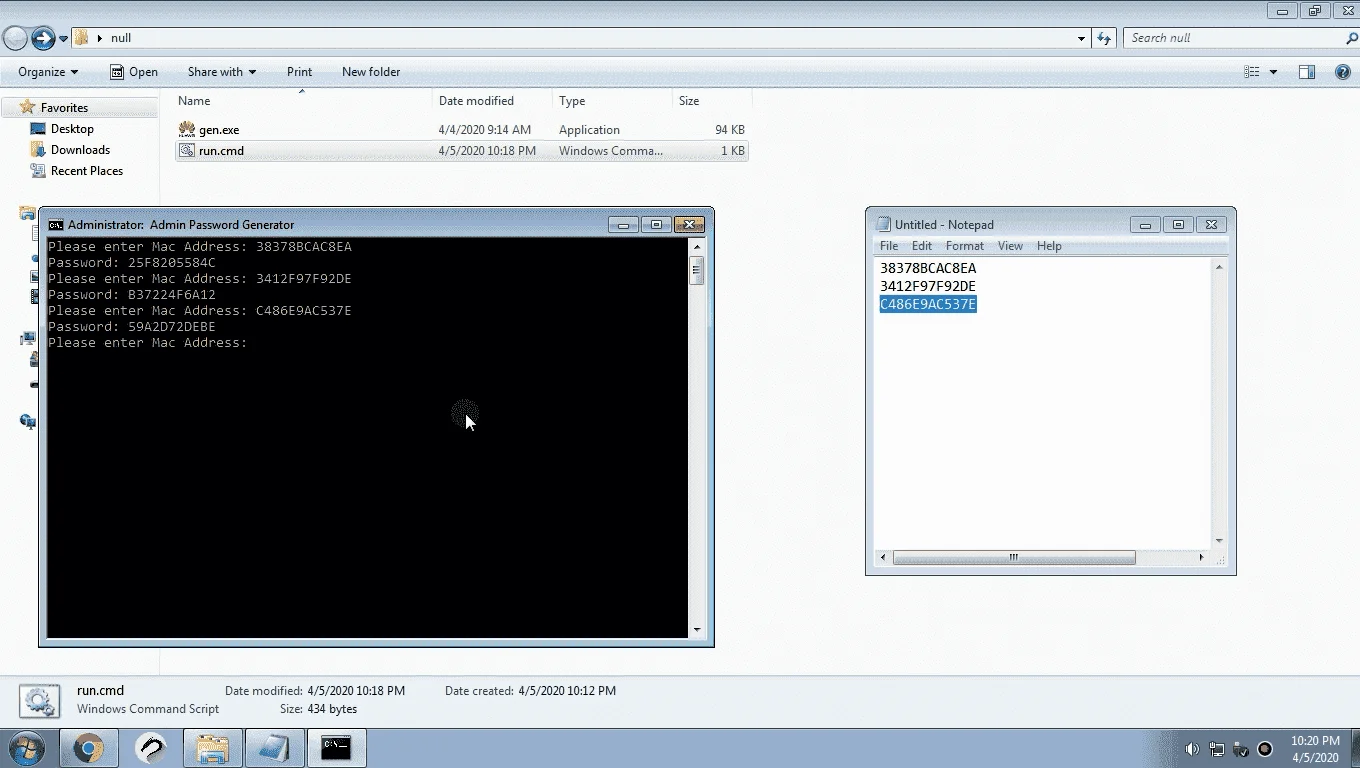Click Notepad horizontal scrollbar thumb
Image resolution: width=1360 pixels, height=768 pixels.
point(1014,557)
